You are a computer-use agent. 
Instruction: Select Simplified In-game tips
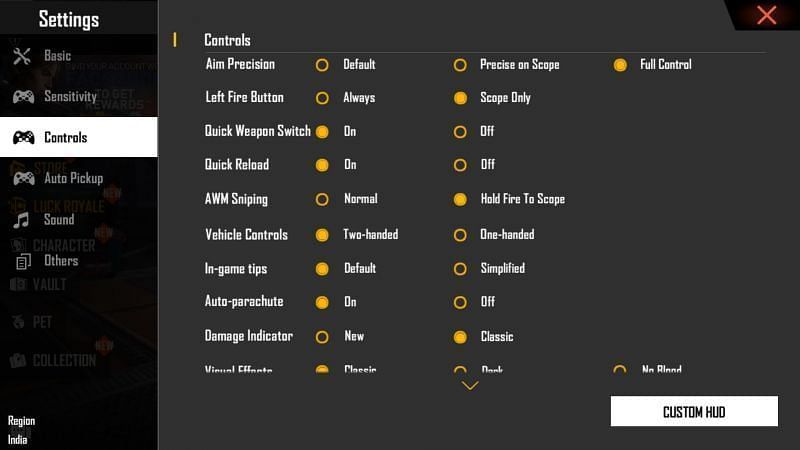click(460, 269)
